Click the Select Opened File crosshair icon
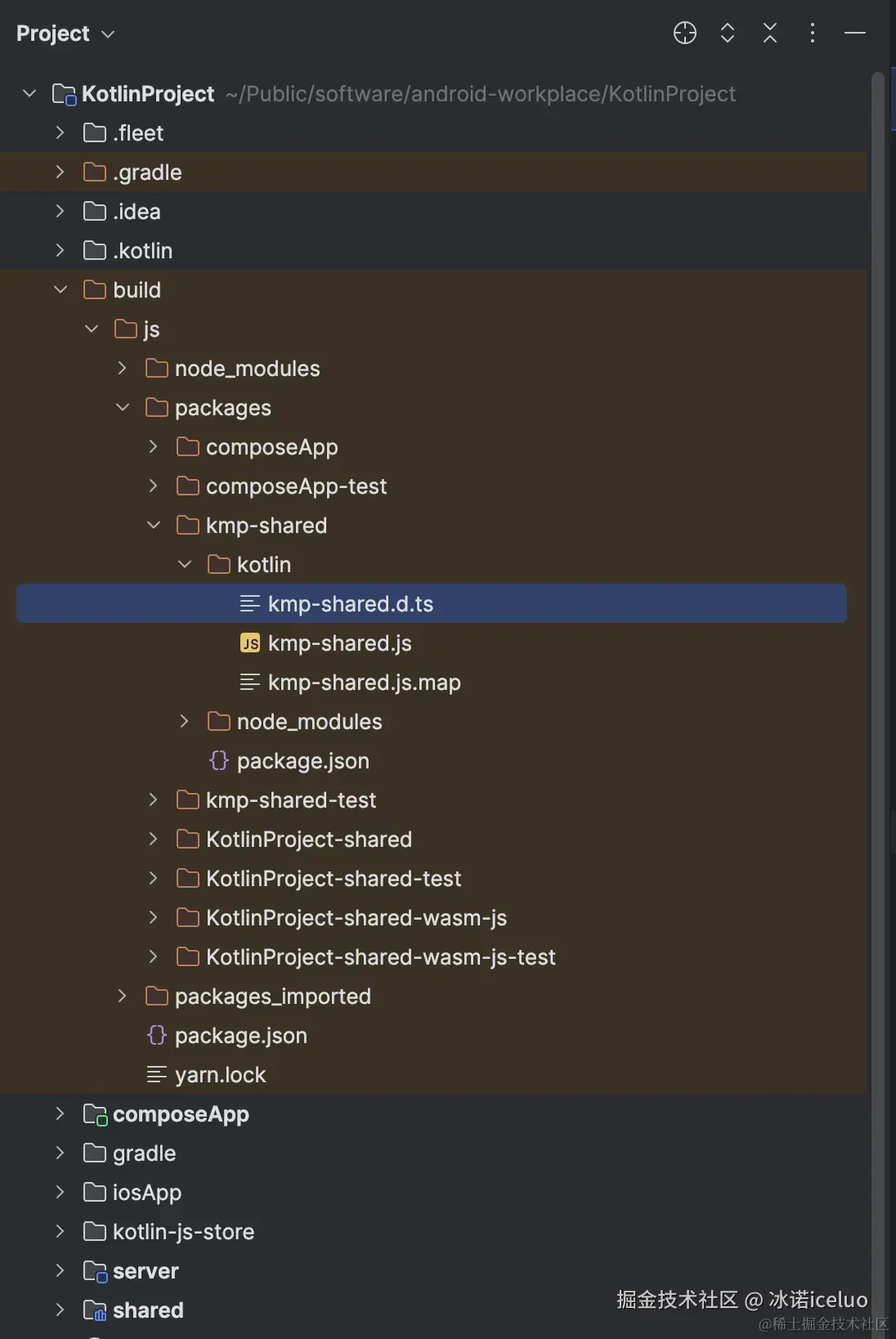Screen dimensions: 896x1339 [x=684, y=33]
